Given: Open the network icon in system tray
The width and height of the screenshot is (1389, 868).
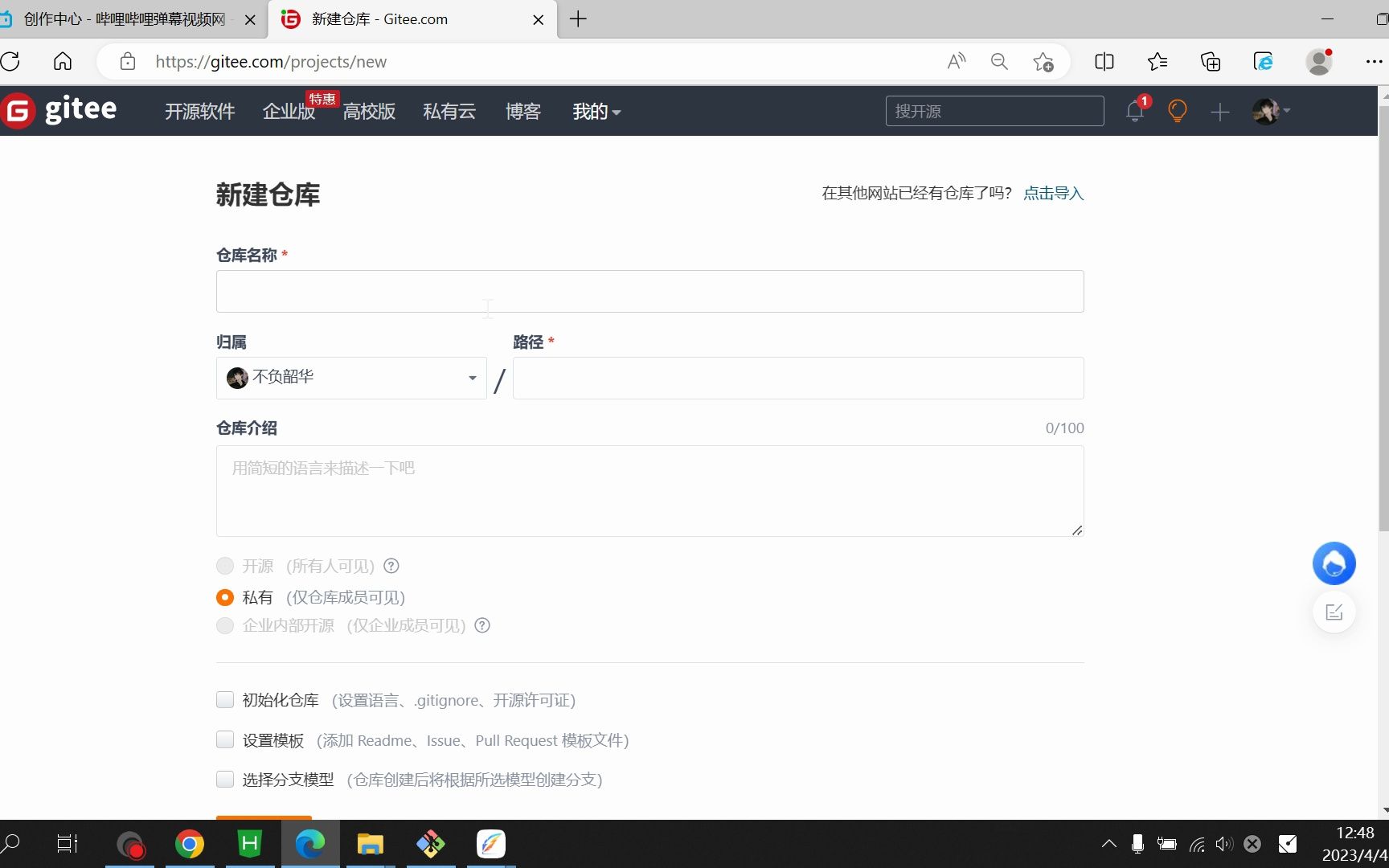Looking at the screenshot, I should tap(1197, 844).
